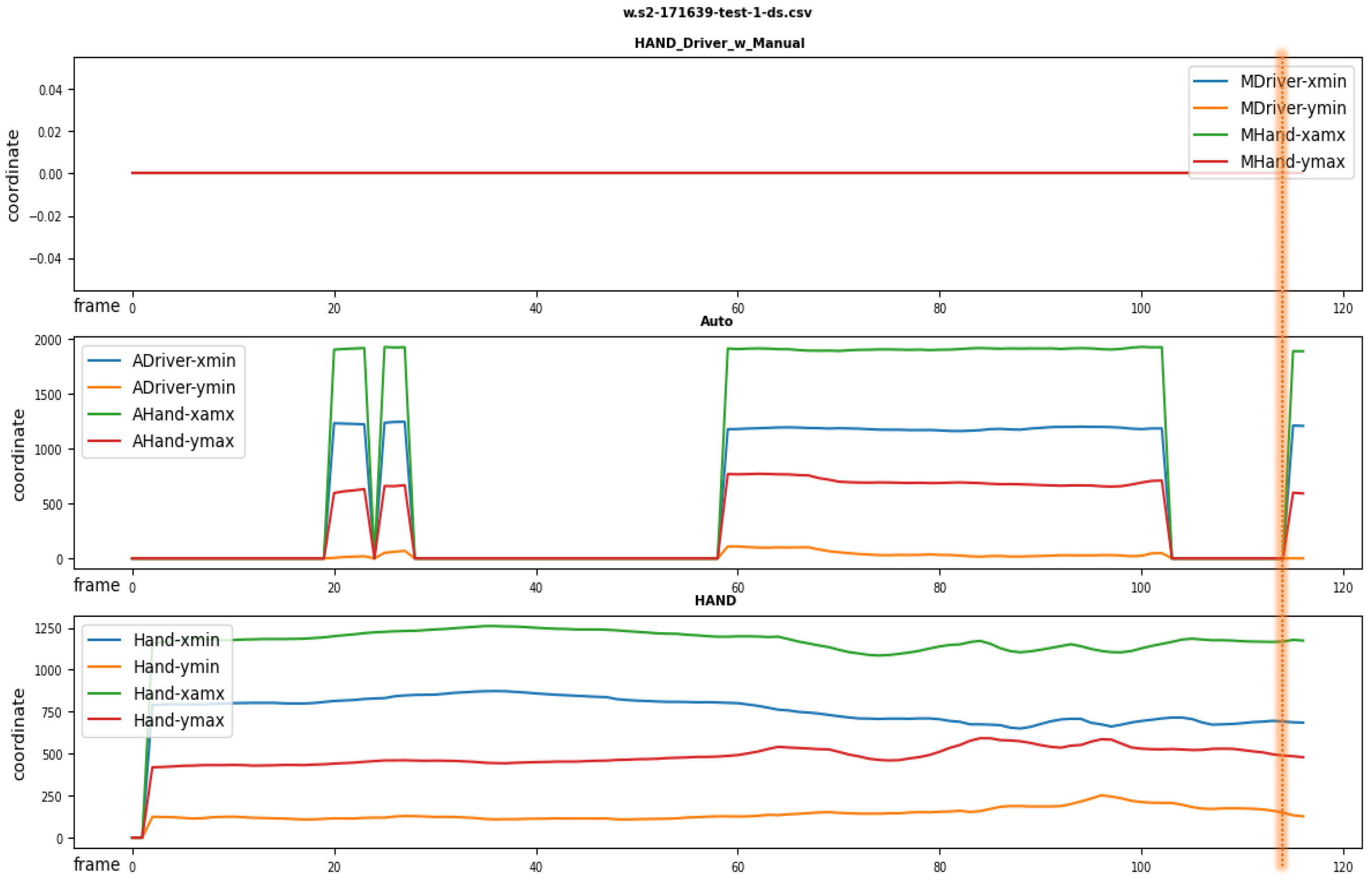Click the 2000 tick label on the Auto plot
Viewport: 1370px width, 896px height.
click(47, 340)
